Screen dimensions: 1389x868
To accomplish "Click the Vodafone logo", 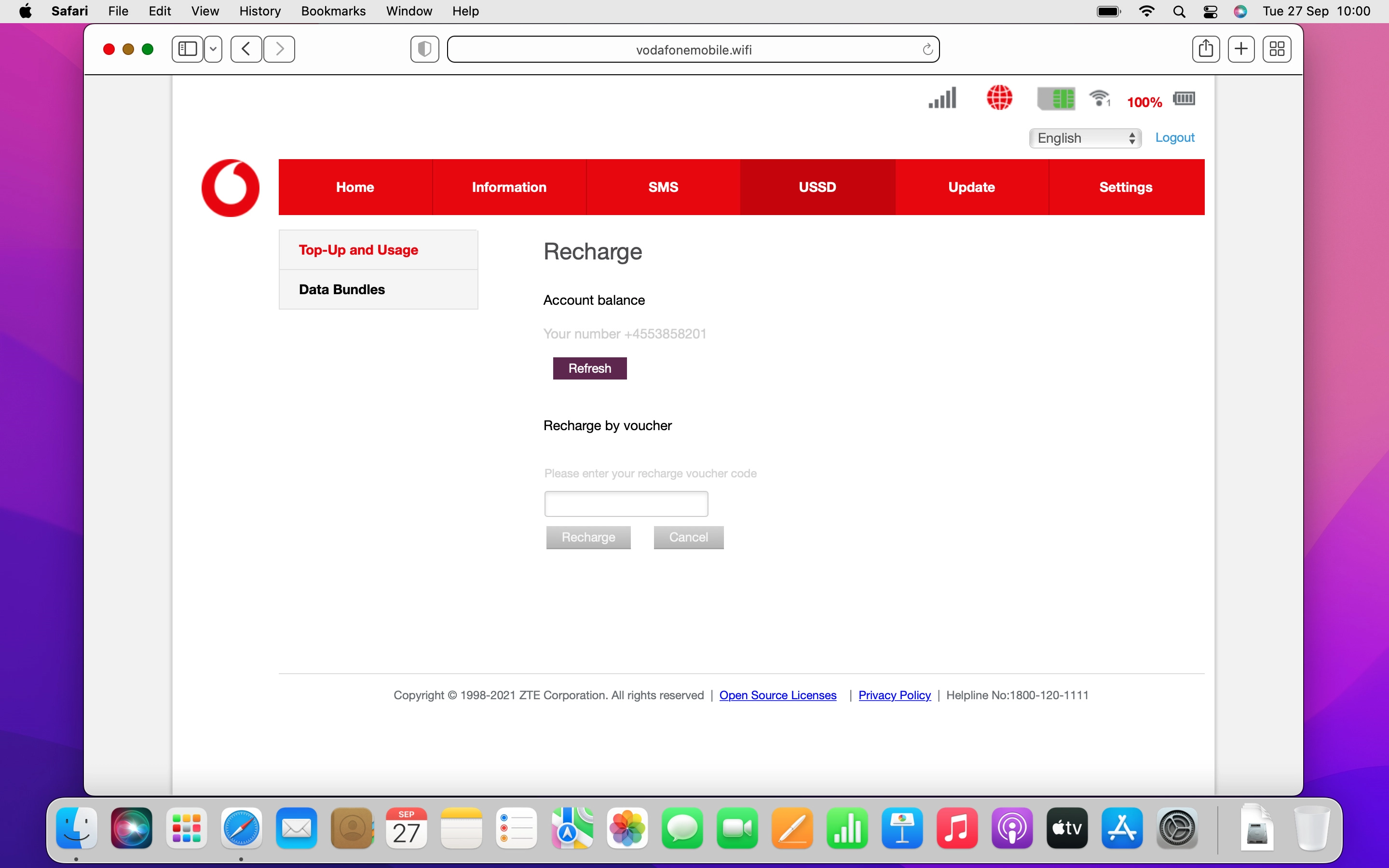I will click(230, 187).
